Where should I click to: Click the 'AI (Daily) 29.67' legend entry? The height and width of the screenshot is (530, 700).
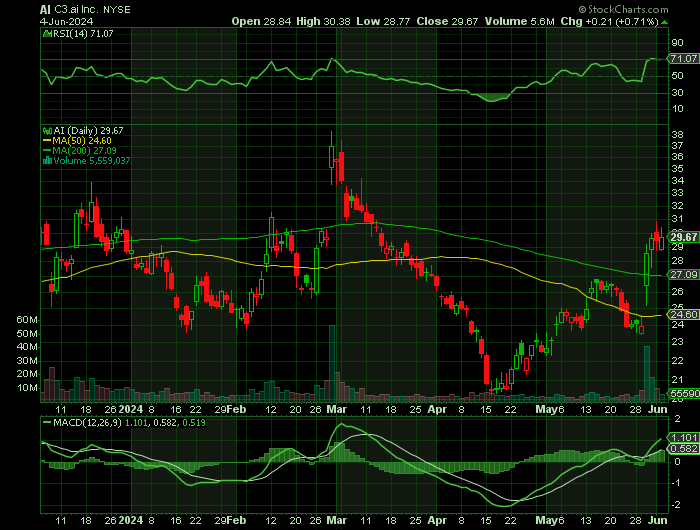click(x=88, y=131)
